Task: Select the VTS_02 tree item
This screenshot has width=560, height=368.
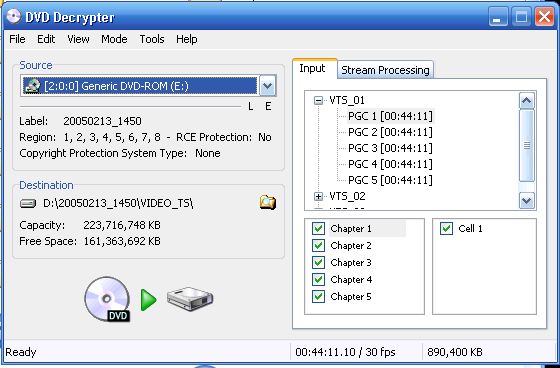Action: (347, 196)
